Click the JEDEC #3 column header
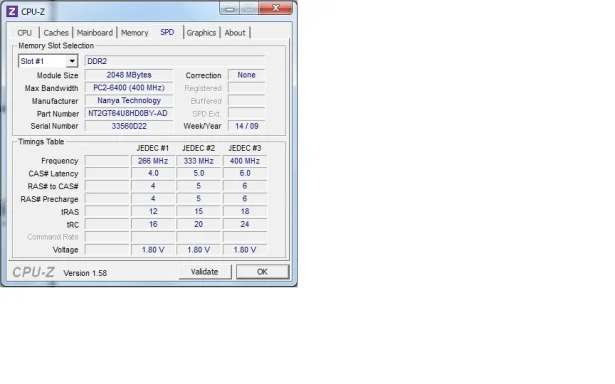 tap(245, 148)
